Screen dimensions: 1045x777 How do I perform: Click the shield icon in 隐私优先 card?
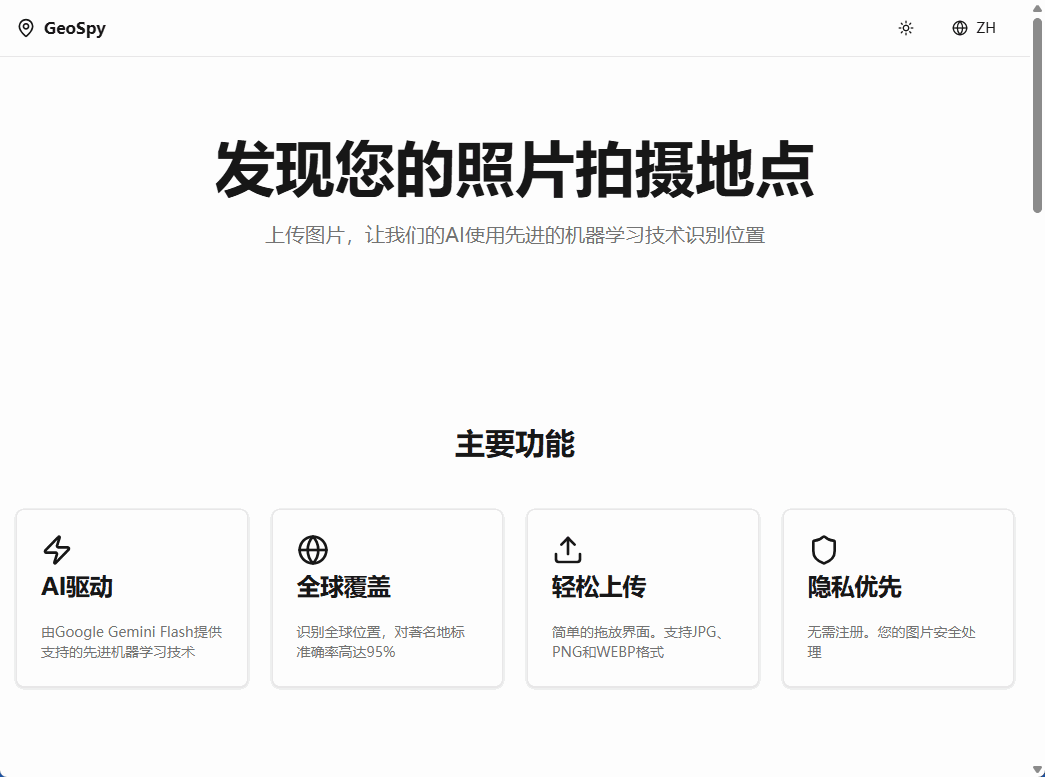[823, 550]
